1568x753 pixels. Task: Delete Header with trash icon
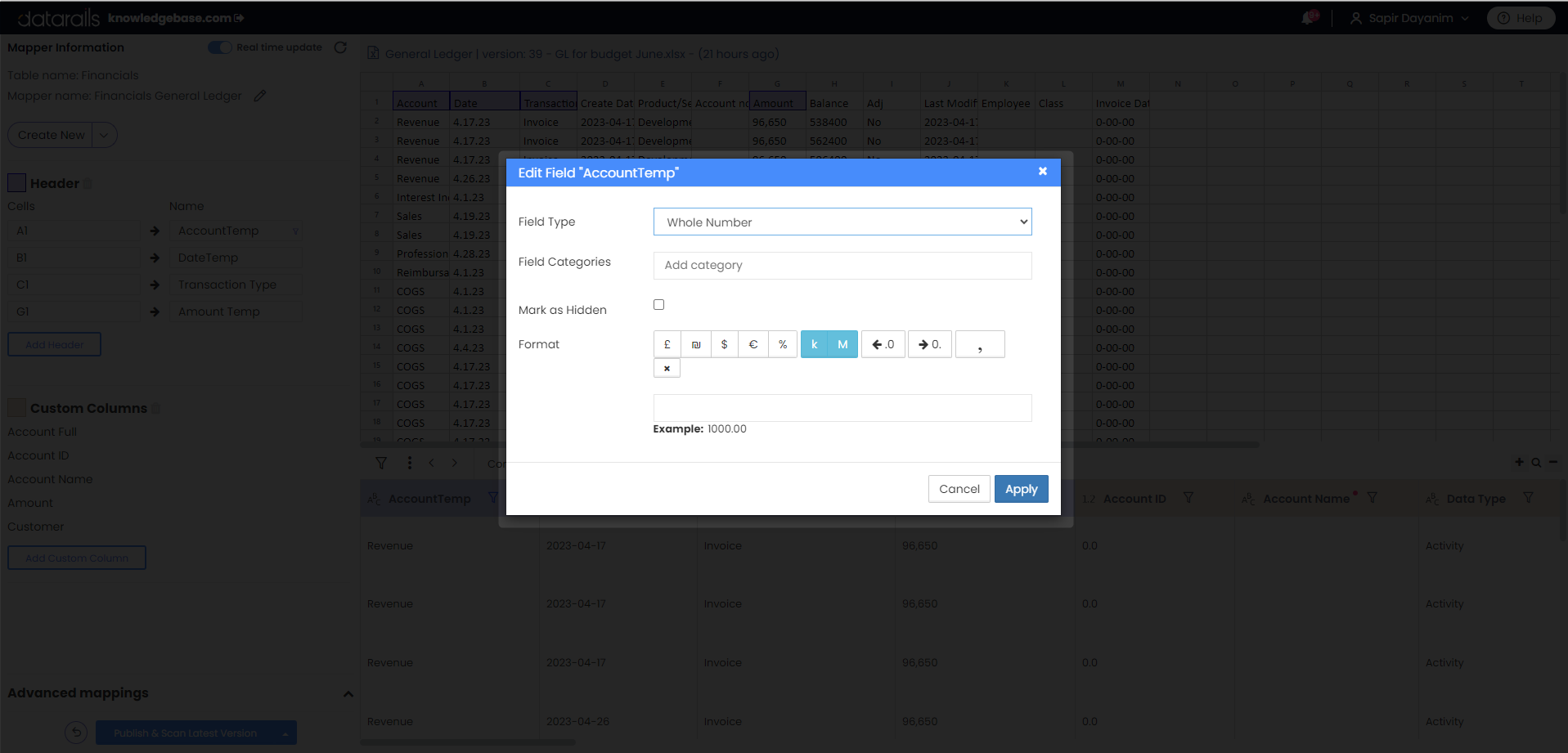(x=88, y=184)
